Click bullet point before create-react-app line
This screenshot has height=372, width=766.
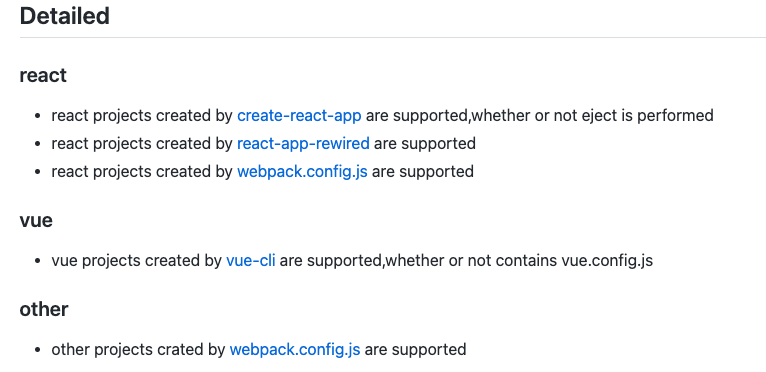[x=38, y=116]
